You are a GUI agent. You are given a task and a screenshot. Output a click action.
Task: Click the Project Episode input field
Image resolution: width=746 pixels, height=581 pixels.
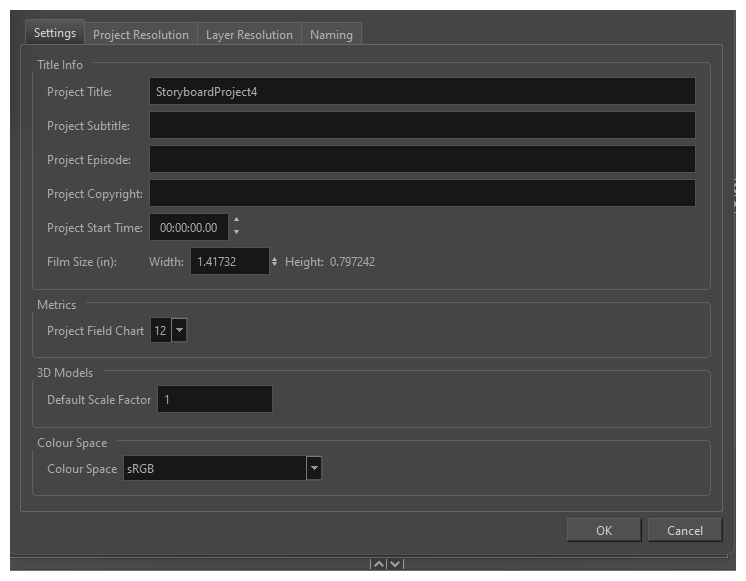click(x=422, y=159)
